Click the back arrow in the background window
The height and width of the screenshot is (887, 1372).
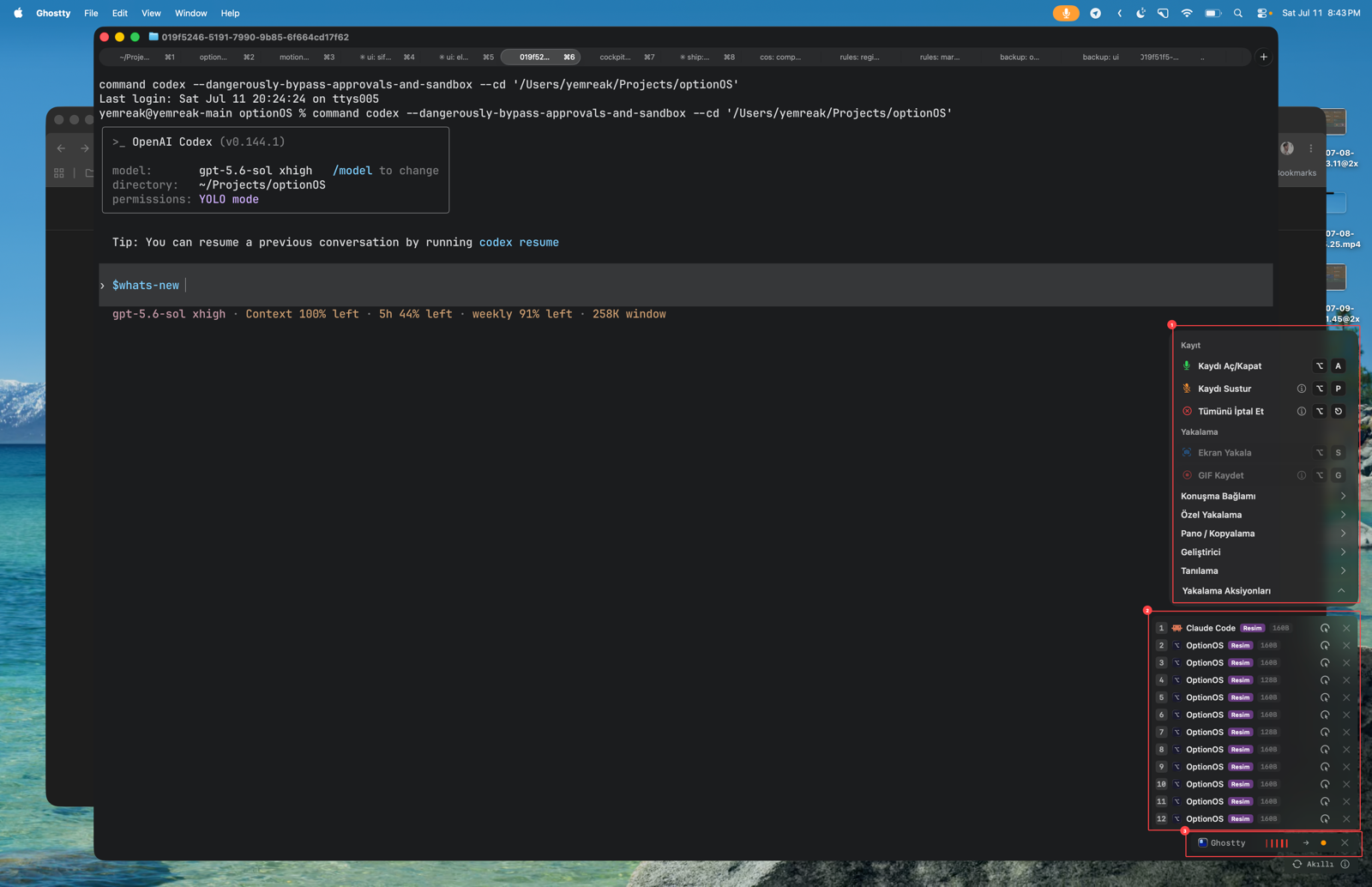pyautogui.click(x=61, y=148)
